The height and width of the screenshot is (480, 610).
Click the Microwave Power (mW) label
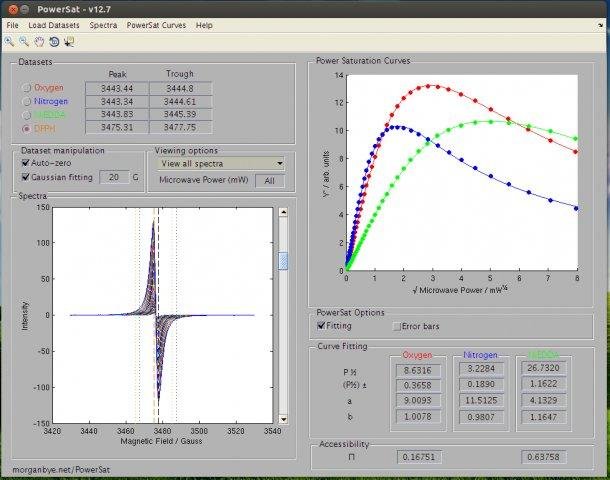click(x=203, y=180)
